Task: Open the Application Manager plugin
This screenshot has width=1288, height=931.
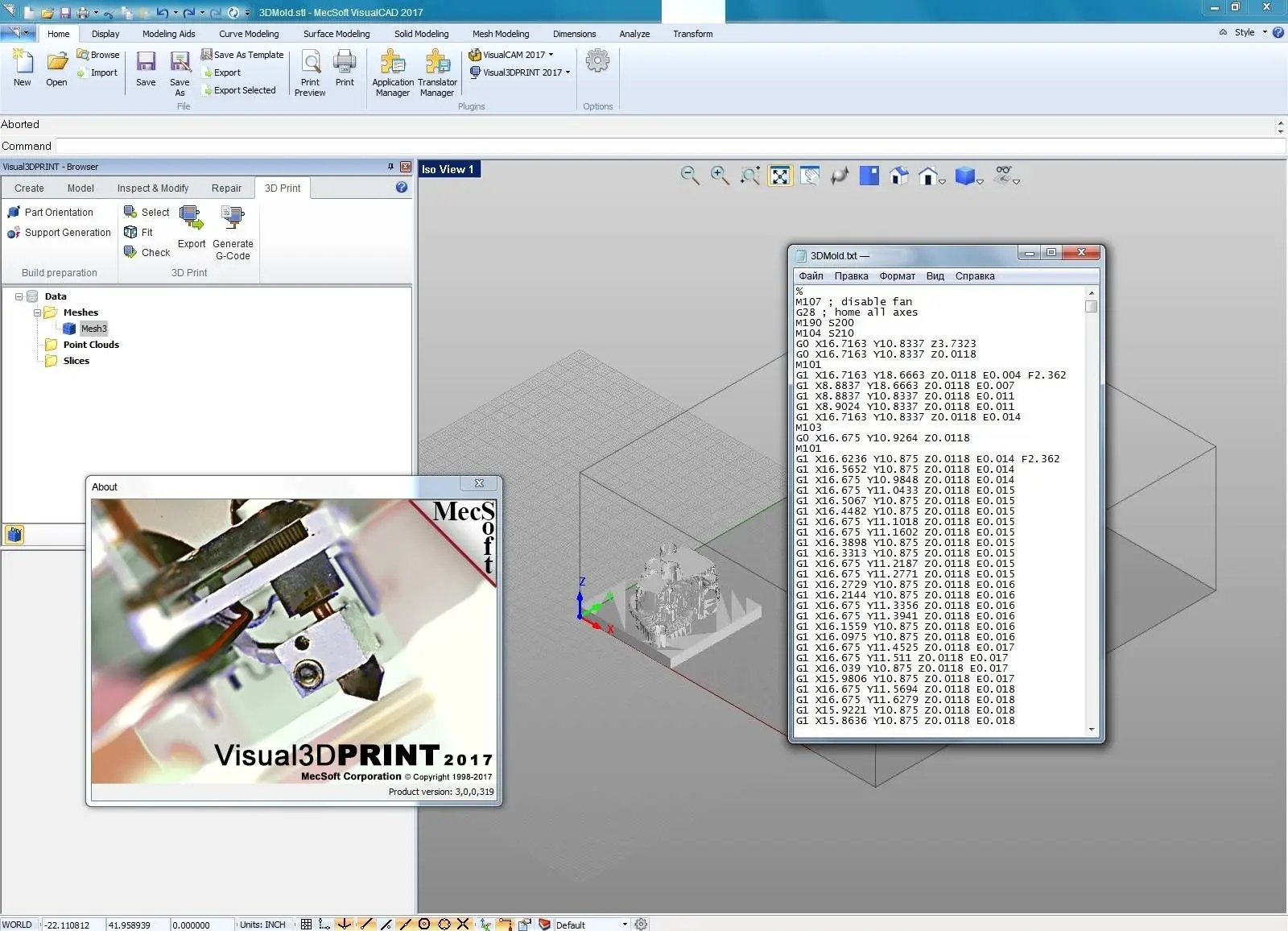Action: tap(393, 73)
